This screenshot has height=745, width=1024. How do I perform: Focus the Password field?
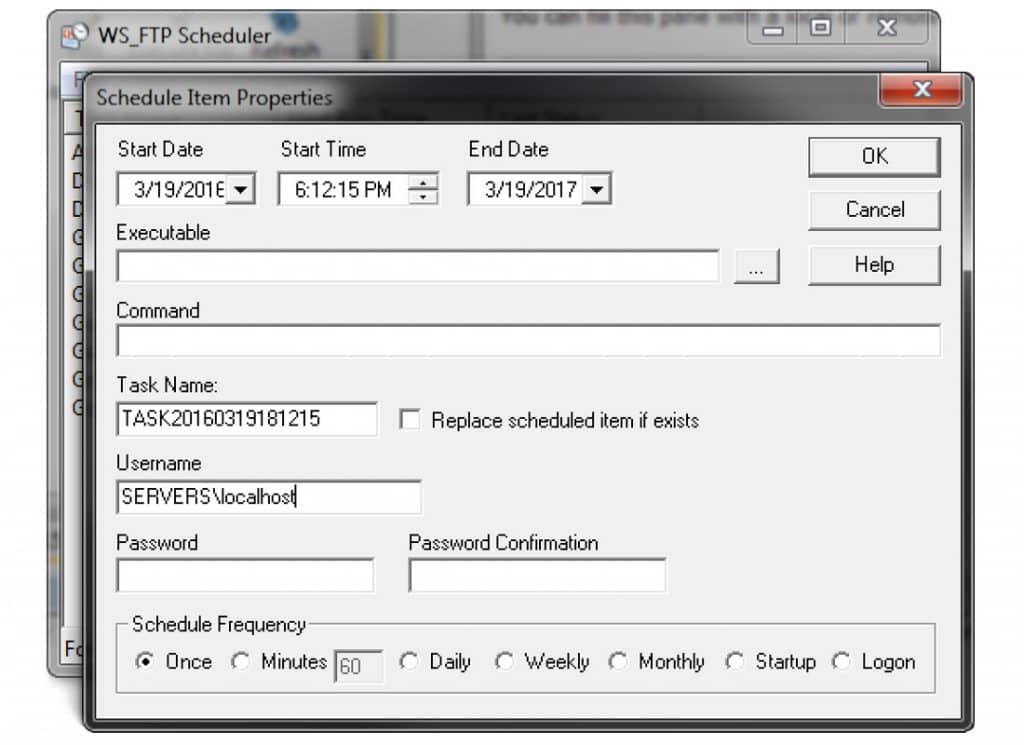245,575
